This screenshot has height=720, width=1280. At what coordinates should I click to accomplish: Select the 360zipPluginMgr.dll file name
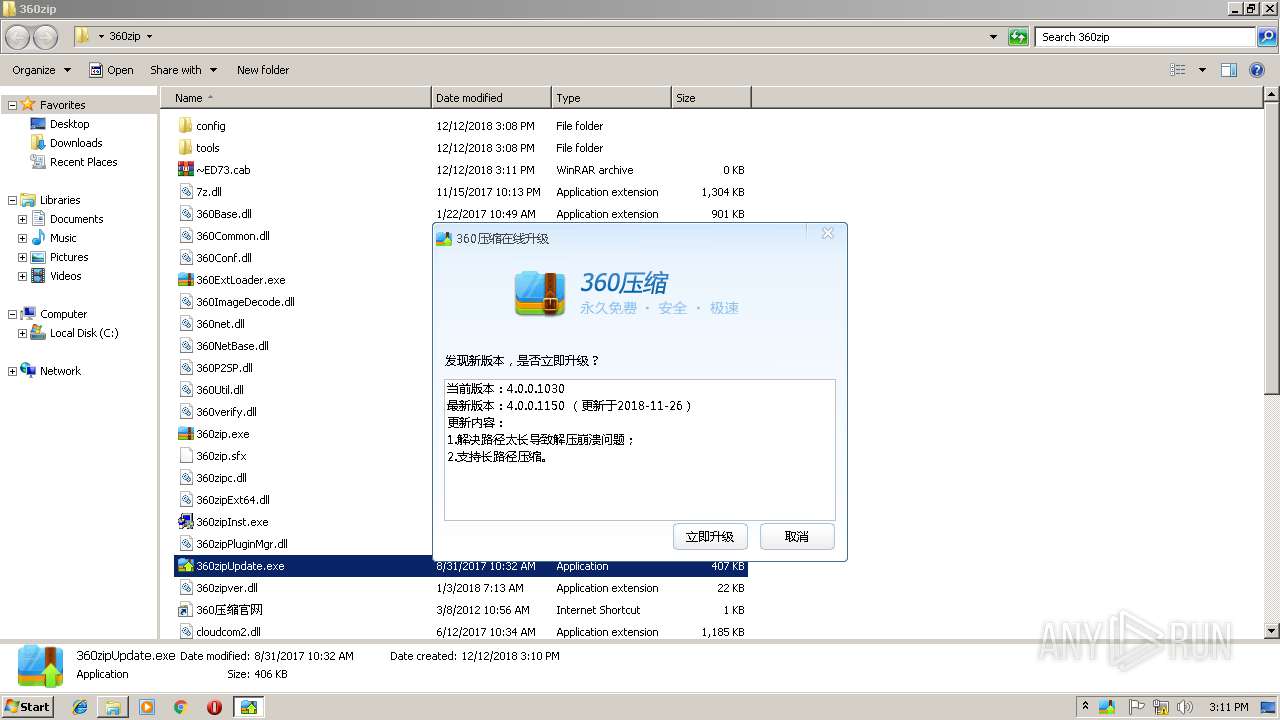242,544
